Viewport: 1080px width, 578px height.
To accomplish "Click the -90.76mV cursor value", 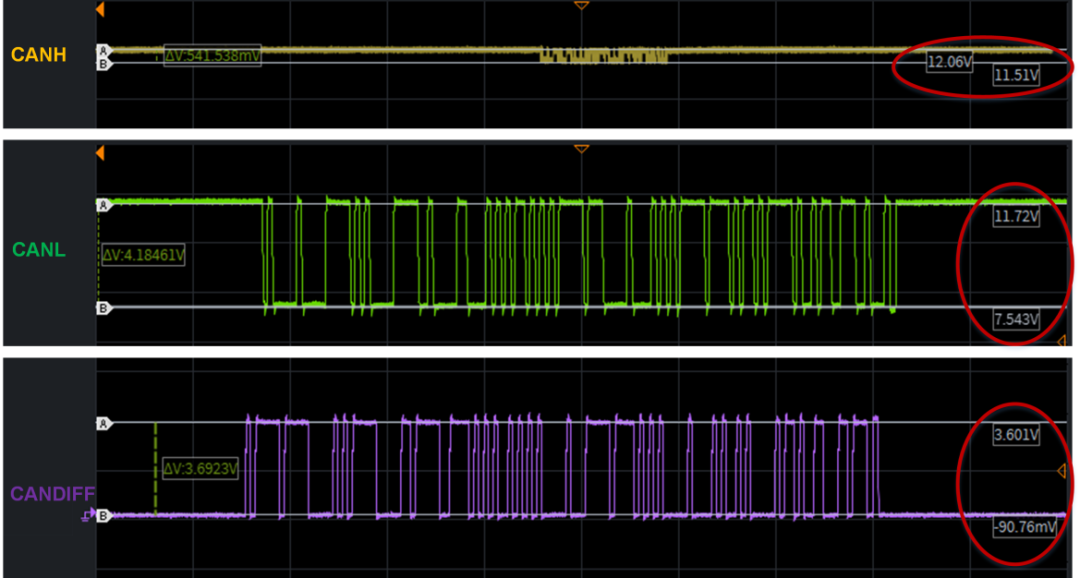I will coord(1025,528).
